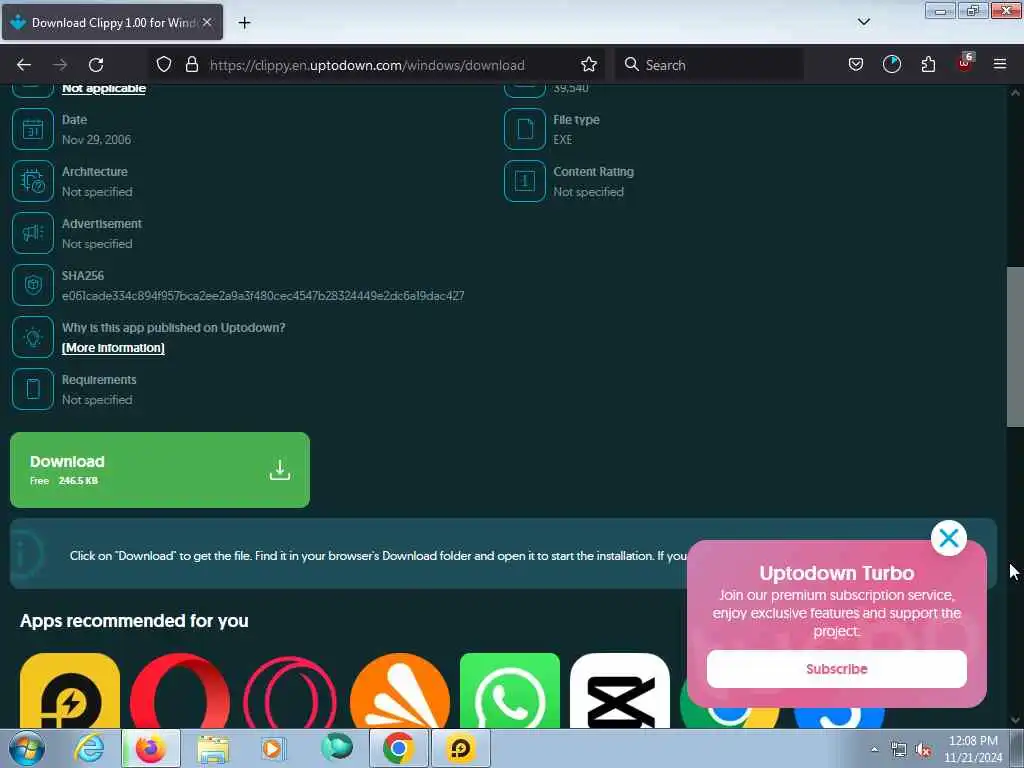Show hidden system tray icons

874,749
